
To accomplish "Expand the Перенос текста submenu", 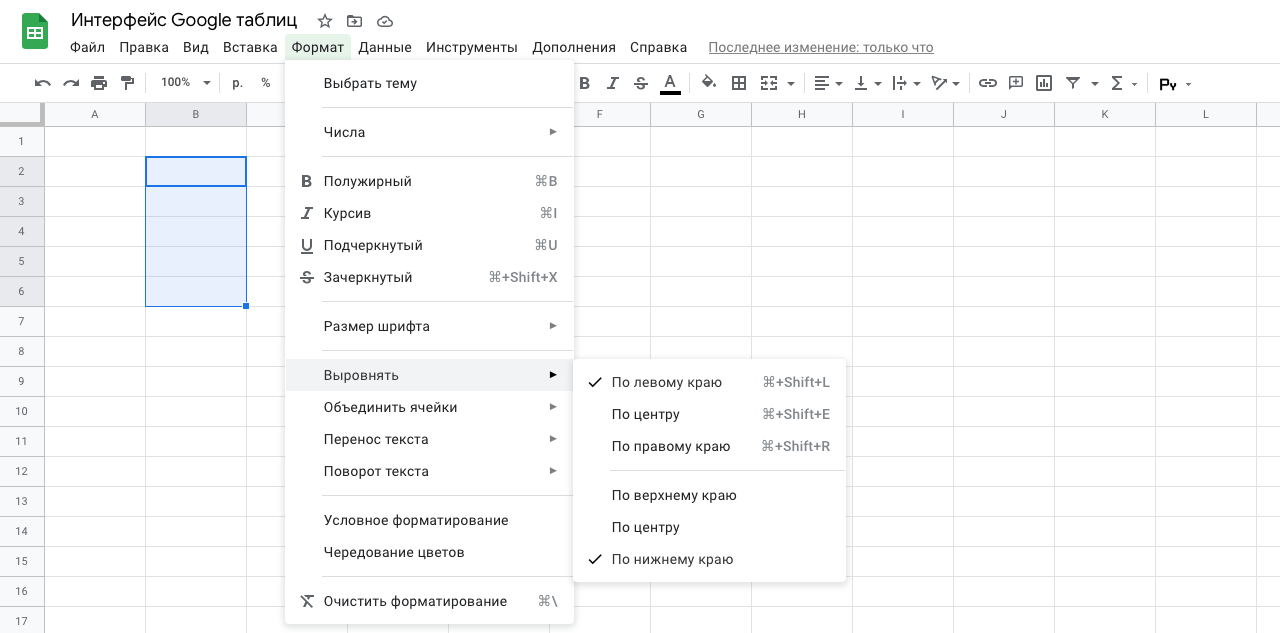I will 429,439.
